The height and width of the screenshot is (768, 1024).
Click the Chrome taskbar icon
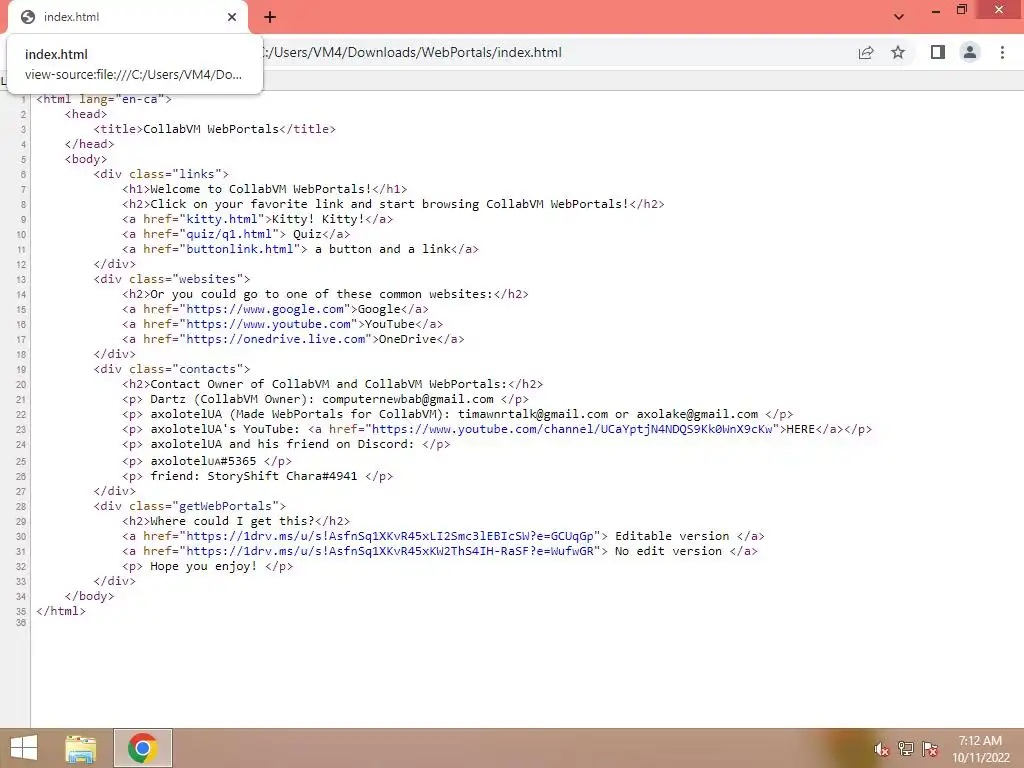coord(142,748)
